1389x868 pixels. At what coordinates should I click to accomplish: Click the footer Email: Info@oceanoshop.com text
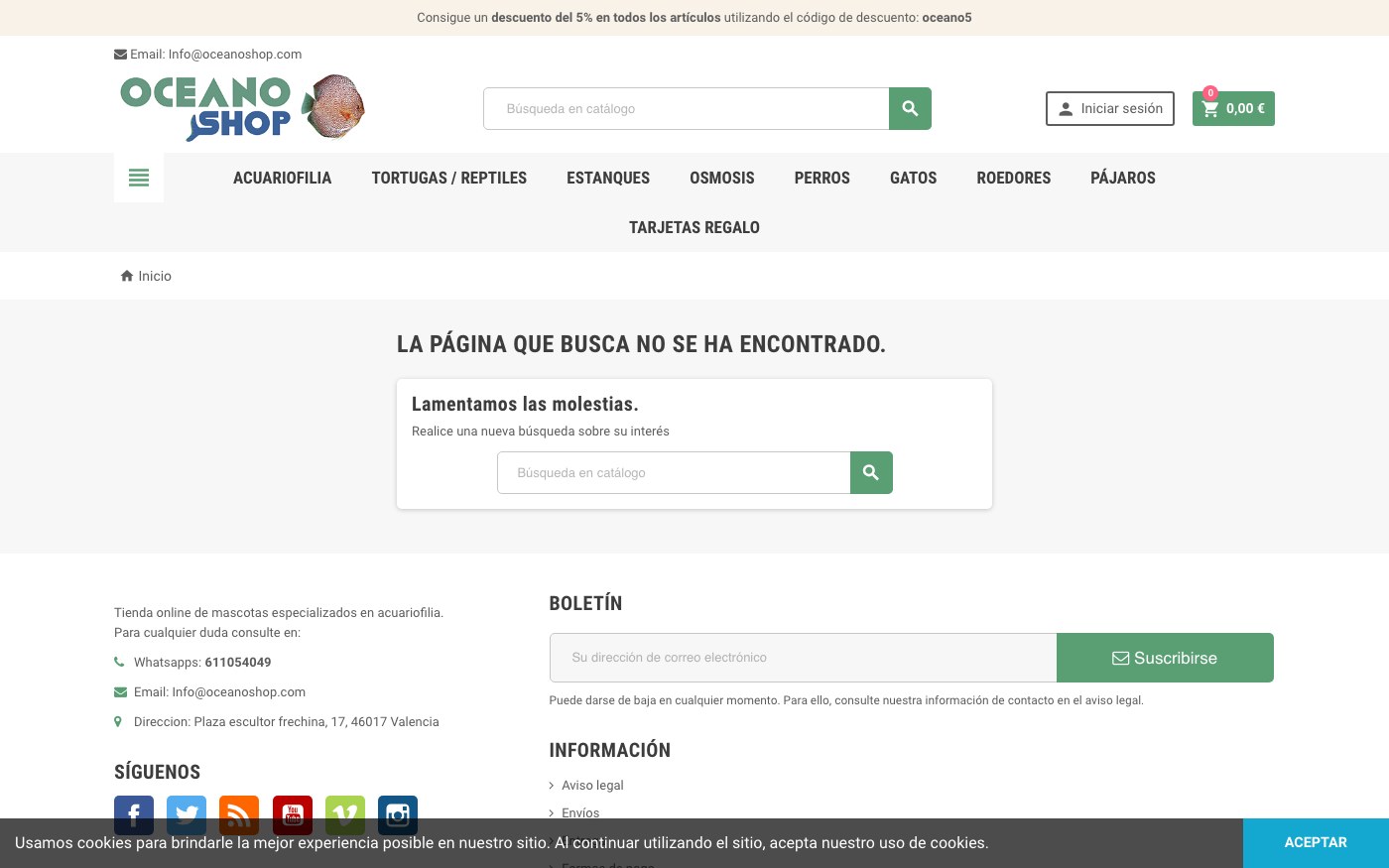point(220,692)
